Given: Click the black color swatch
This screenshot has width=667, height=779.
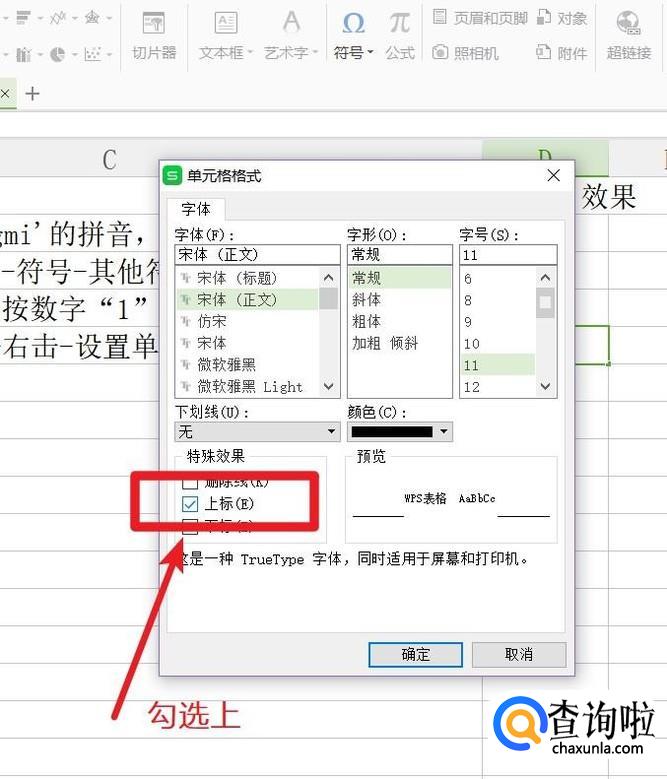Looking at the screenshot, I should pos(391,432).
